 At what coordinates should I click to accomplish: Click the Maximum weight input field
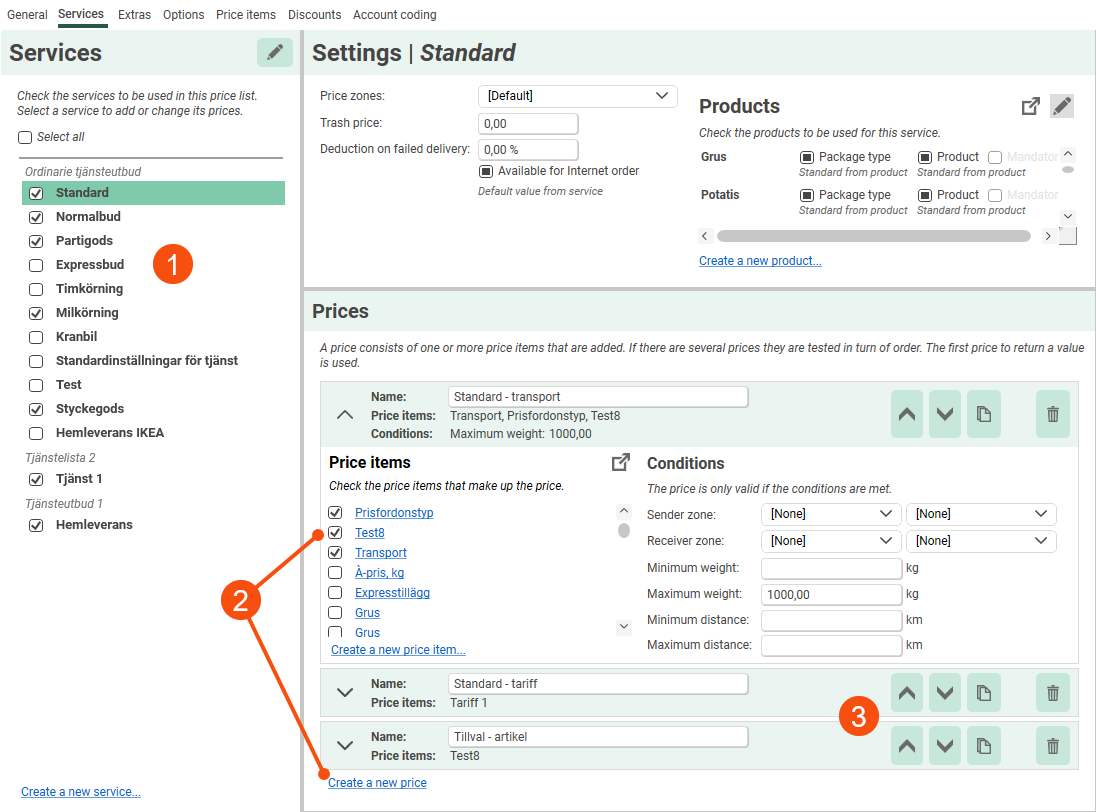click(x=831, y=594)
